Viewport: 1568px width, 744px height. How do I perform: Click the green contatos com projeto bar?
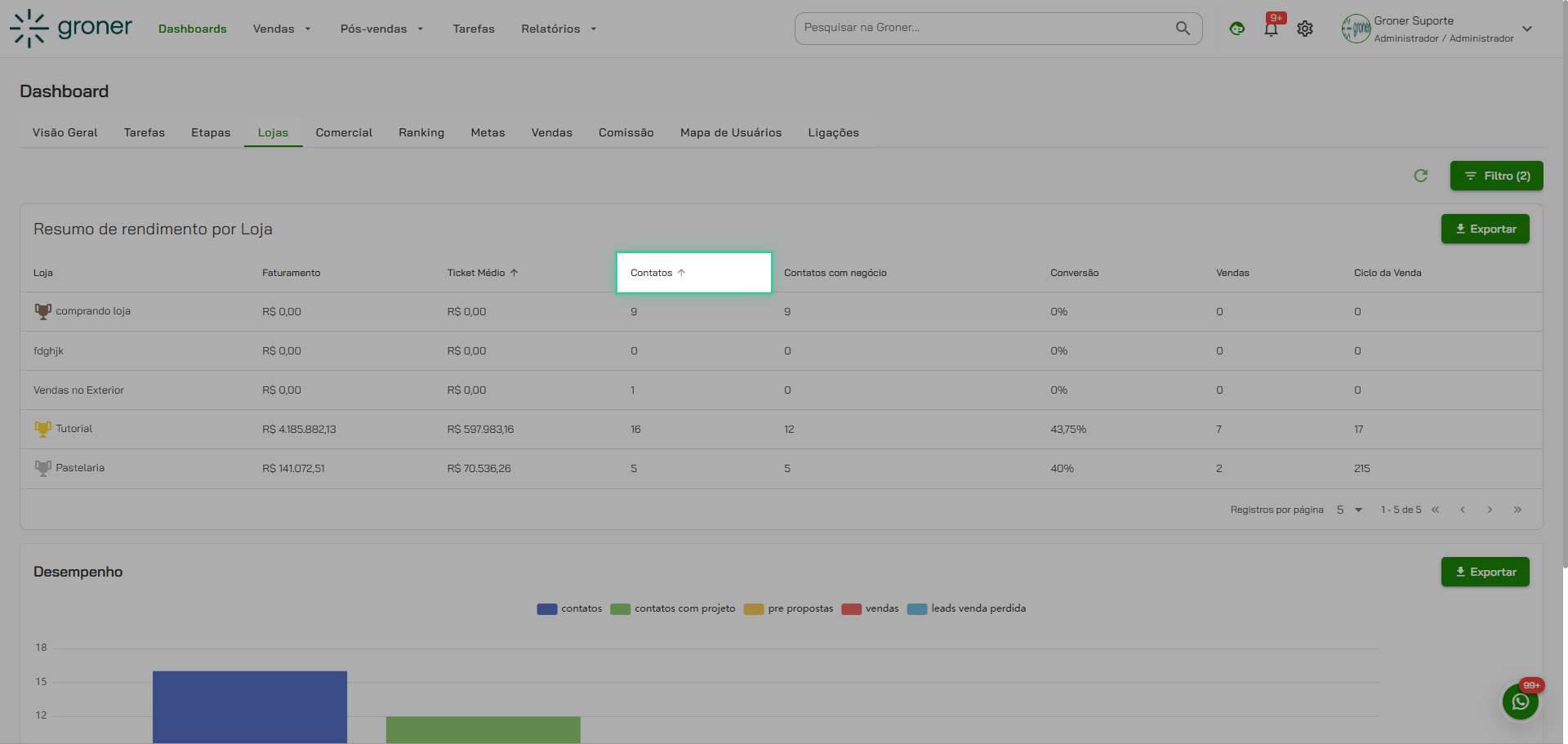483,730
